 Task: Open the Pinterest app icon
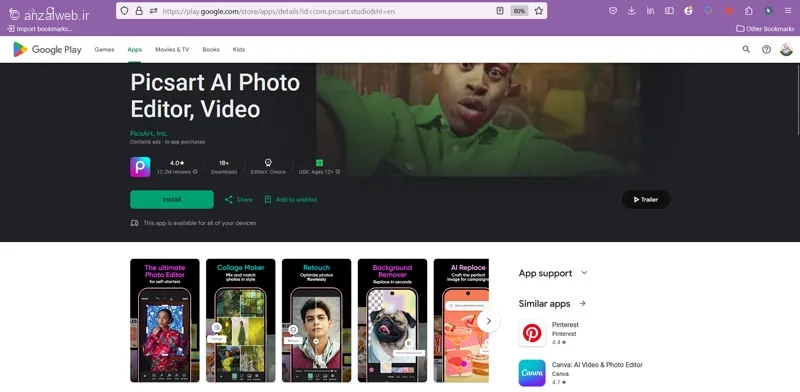tap(532, 333)
